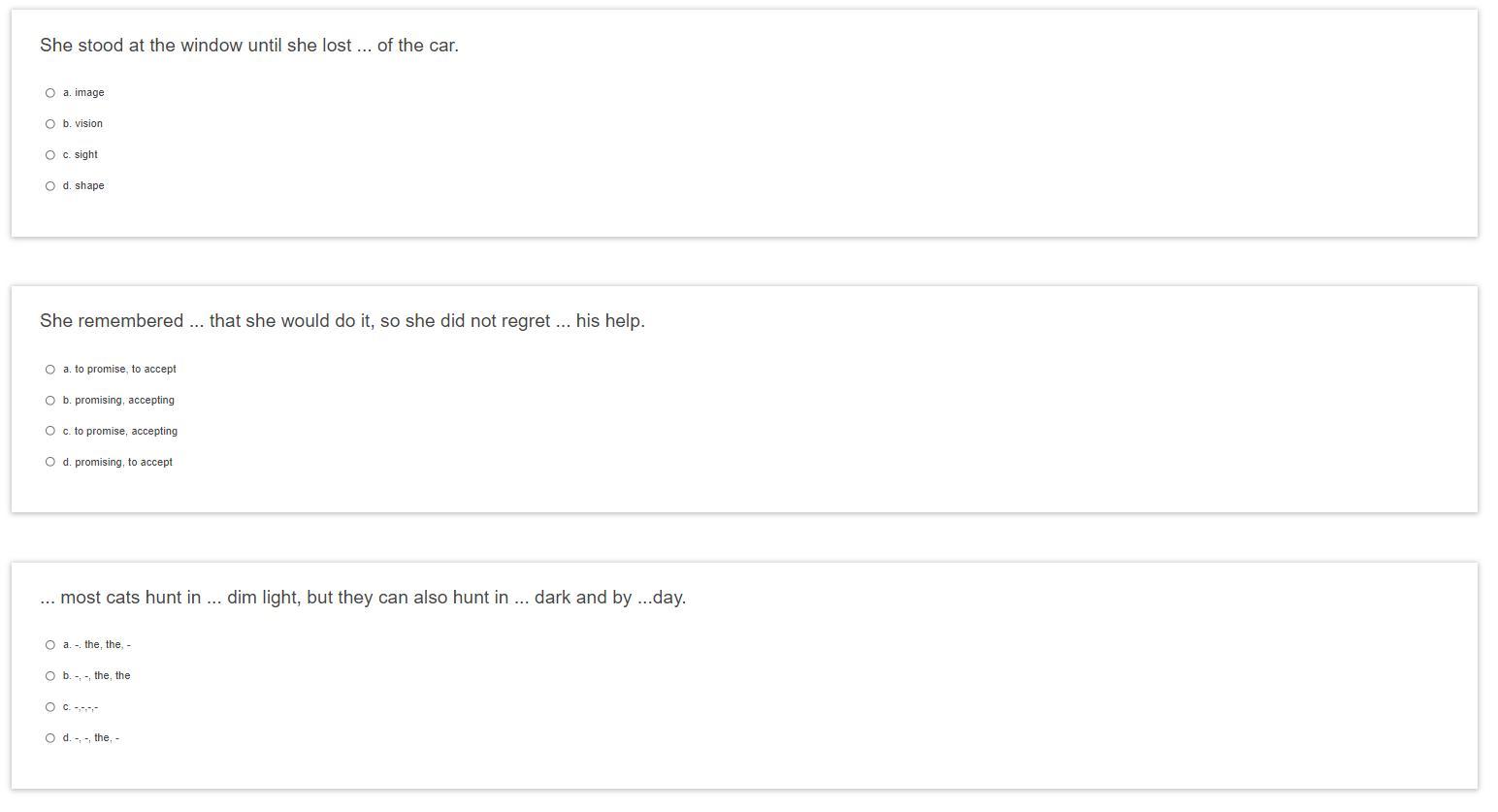Choose the 'vision' radio option

coord(50,124)
